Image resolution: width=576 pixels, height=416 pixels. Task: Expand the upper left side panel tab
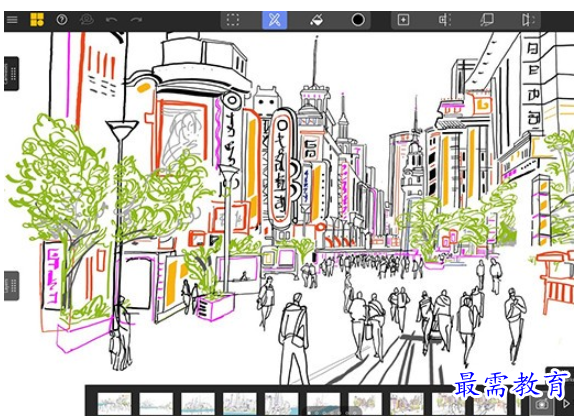tap(11, 73)
